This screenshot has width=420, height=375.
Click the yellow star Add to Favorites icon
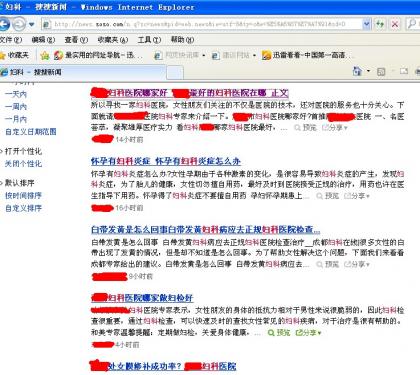45,56
